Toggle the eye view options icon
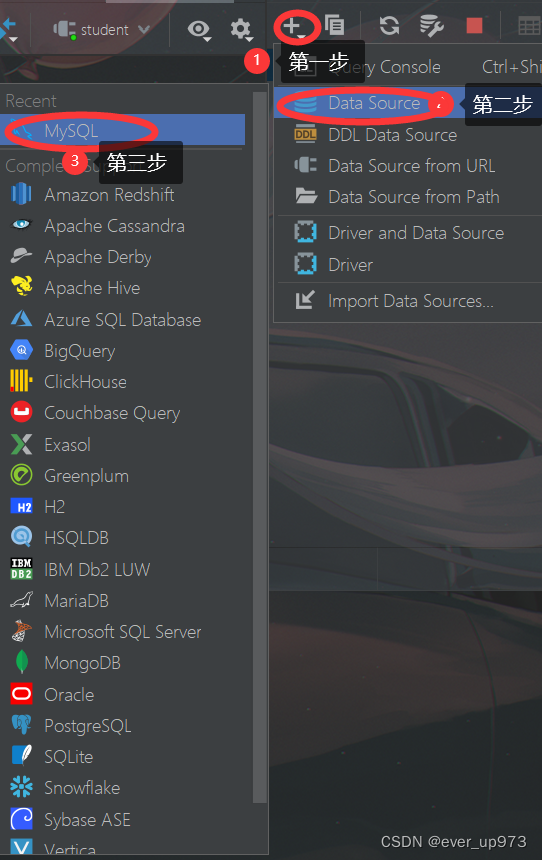 tap(200, 30)
